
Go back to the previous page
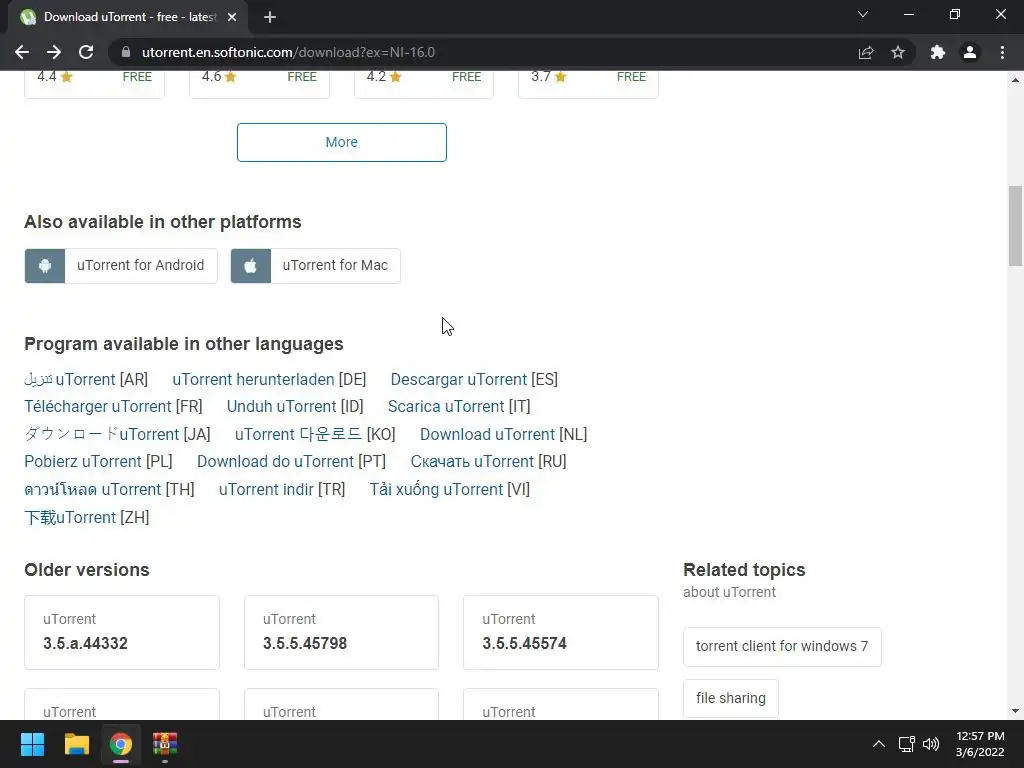(22, 52)
